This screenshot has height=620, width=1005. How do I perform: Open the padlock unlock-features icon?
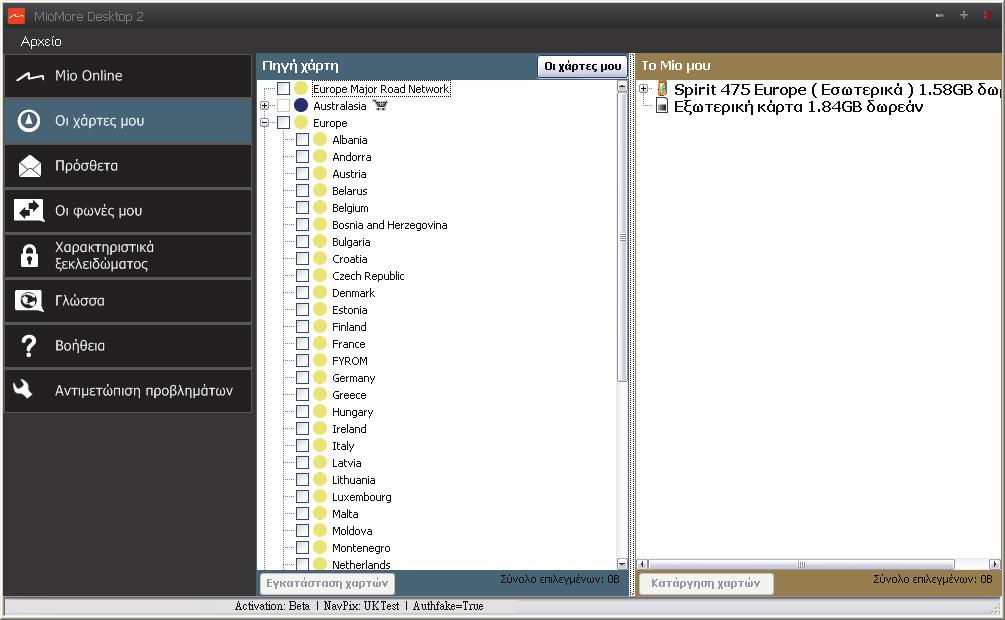[x=29, y=255]
